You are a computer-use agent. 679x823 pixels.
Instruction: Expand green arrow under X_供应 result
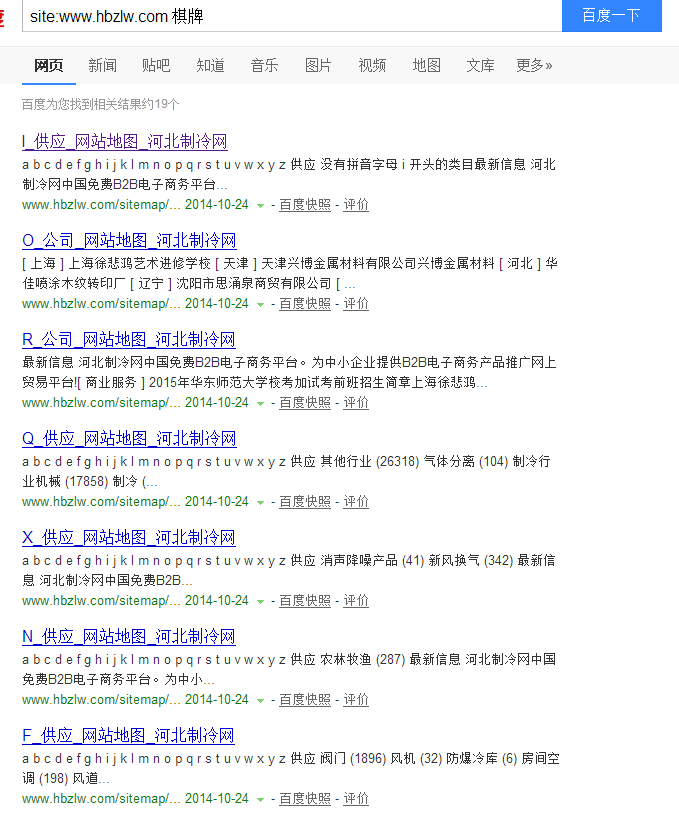pos(260,602)
